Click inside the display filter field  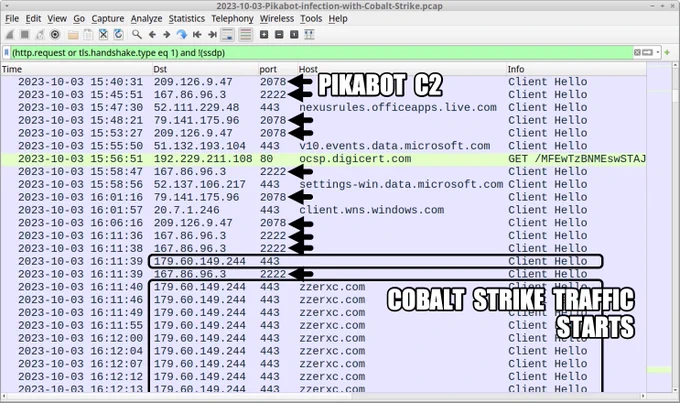pos(321,53)
